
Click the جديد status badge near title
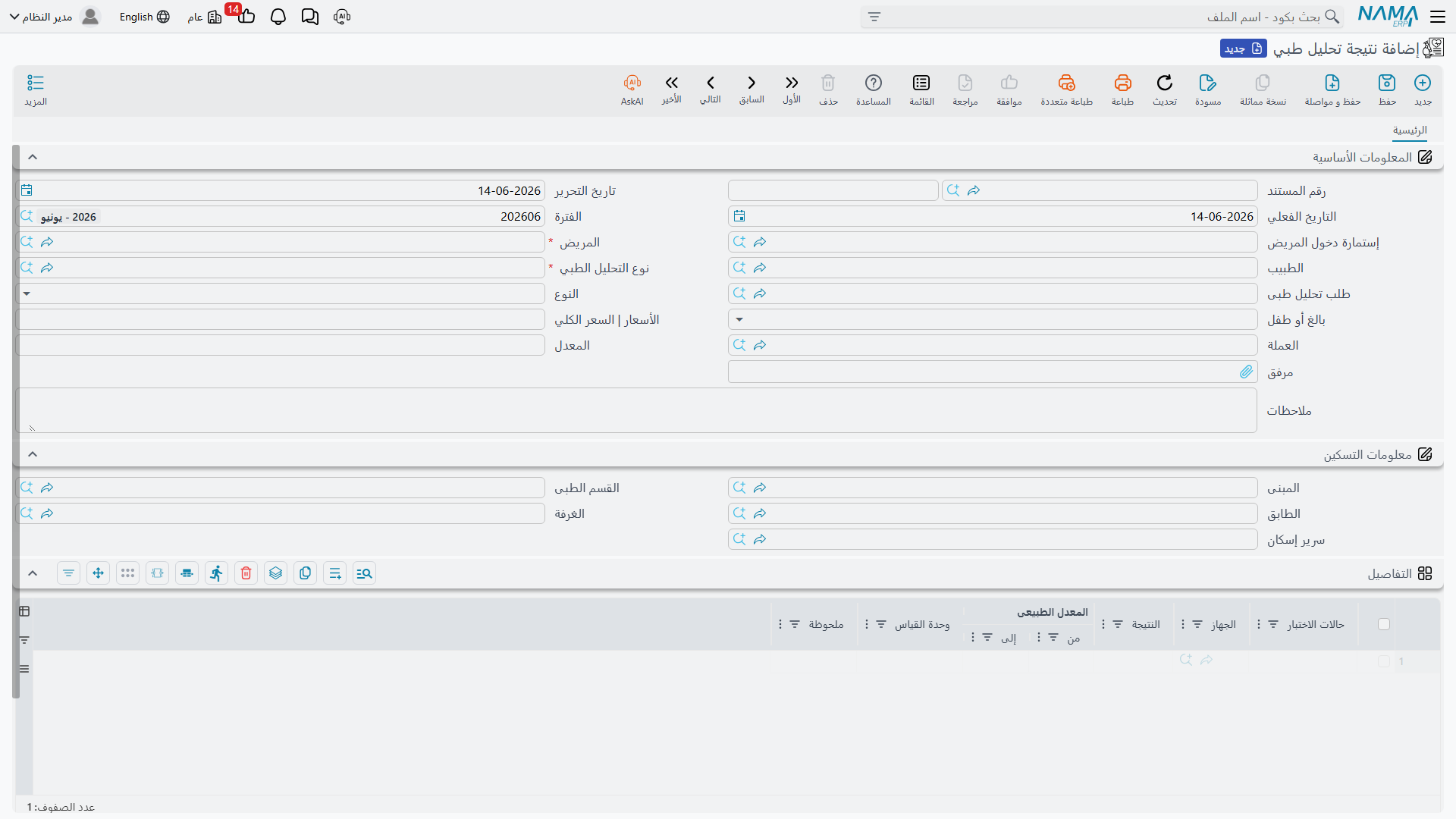tap(1244, 49)
